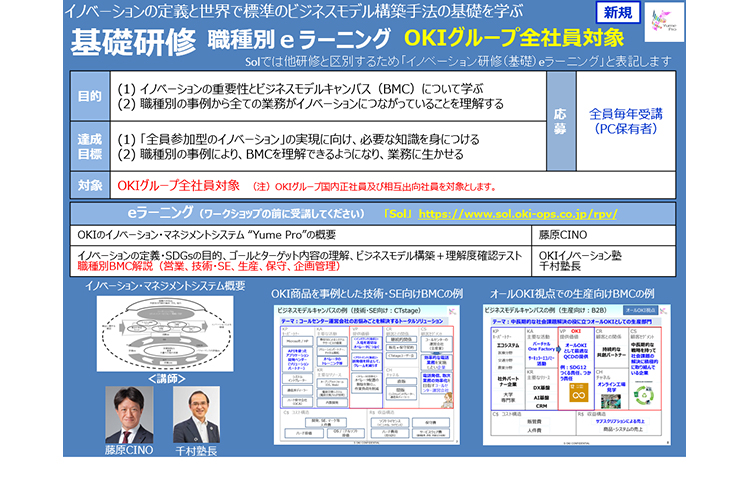Image resolution: width=750 pixels, height=500 pixels.
Task: Select red text OKIグループ全社員対象 in 対象 row
Action: click(x=178, y=185)
